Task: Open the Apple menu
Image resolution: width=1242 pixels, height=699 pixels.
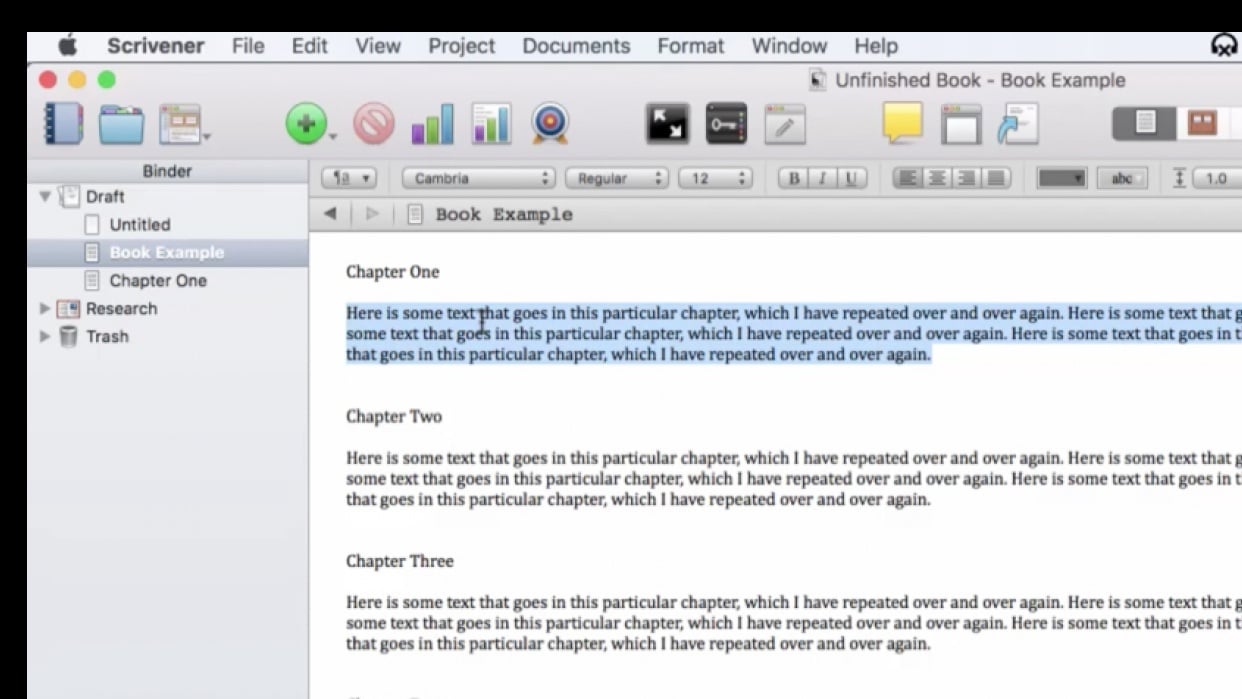Action: click(67, 45)
